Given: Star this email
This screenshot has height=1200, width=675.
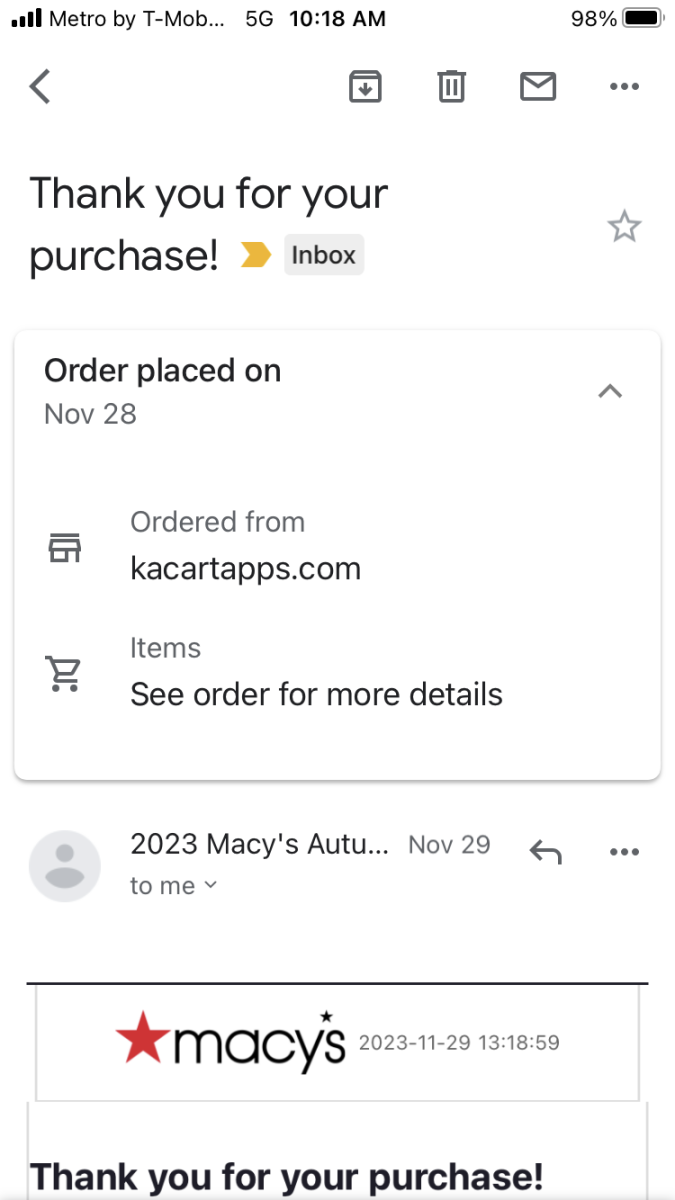Looking at the screenshot, I should tap(624, 227).
